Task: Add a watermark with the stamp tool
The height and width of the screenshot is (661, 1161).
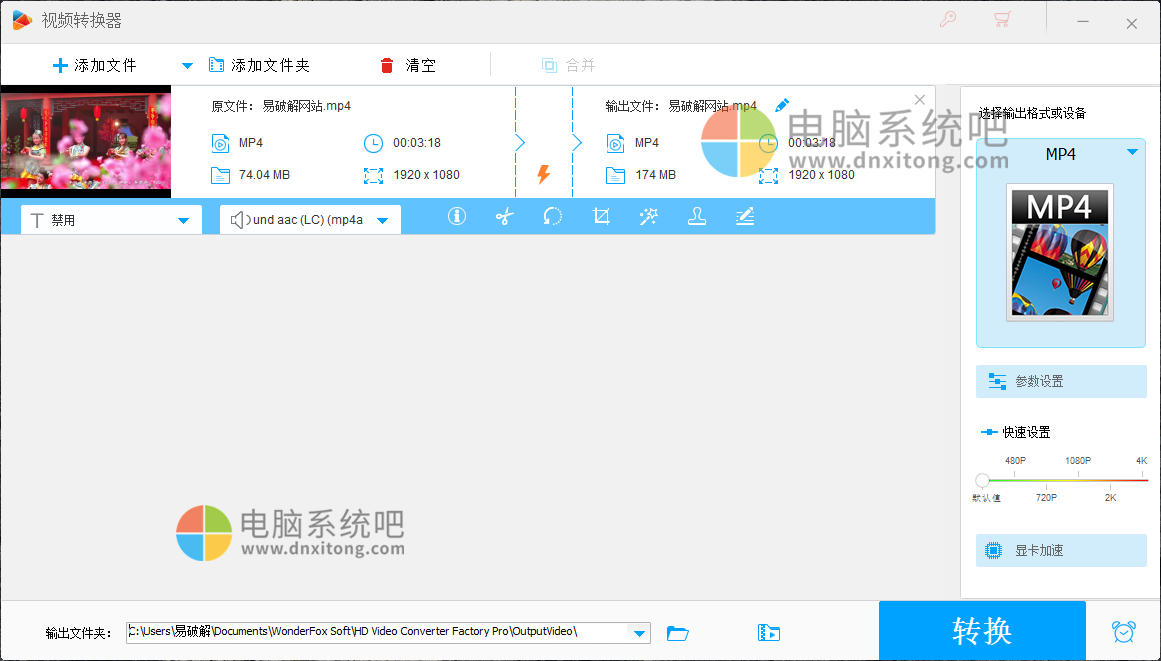Action: point(696,216)
